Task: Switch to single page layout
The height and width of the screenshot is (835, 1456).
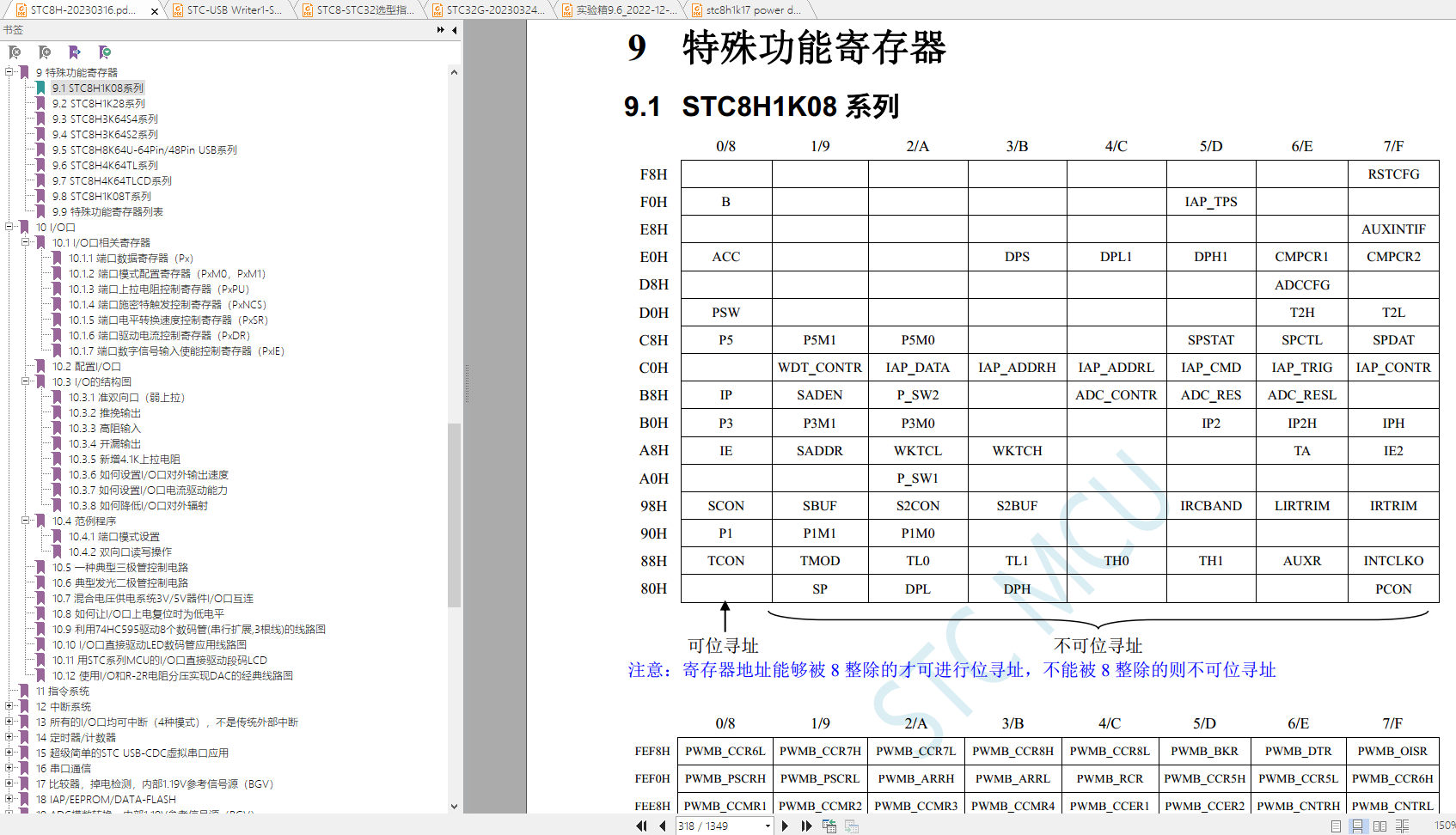Action: (x=1336, y=826)
